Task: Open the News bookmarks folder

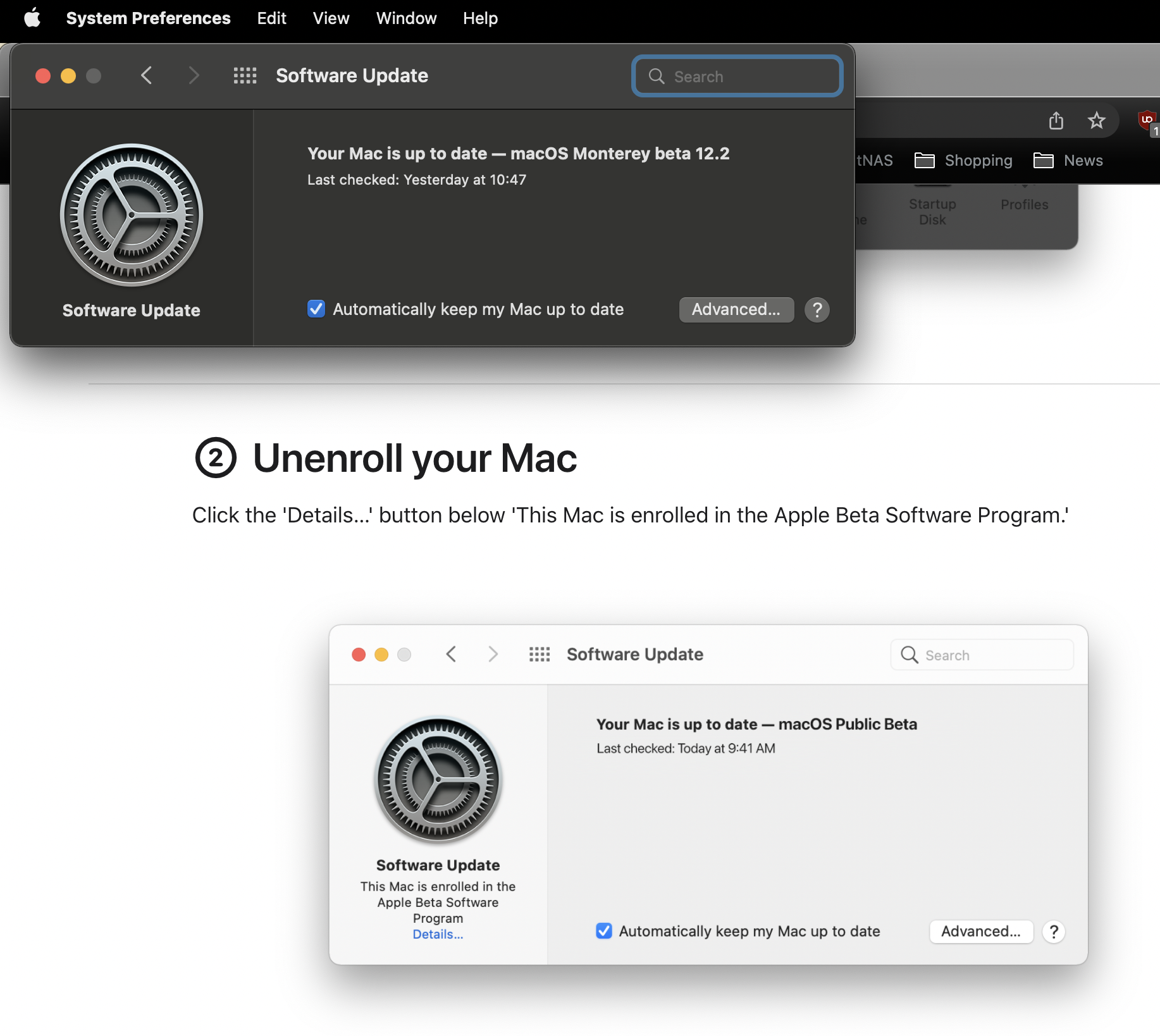Action: [1068, 161]
